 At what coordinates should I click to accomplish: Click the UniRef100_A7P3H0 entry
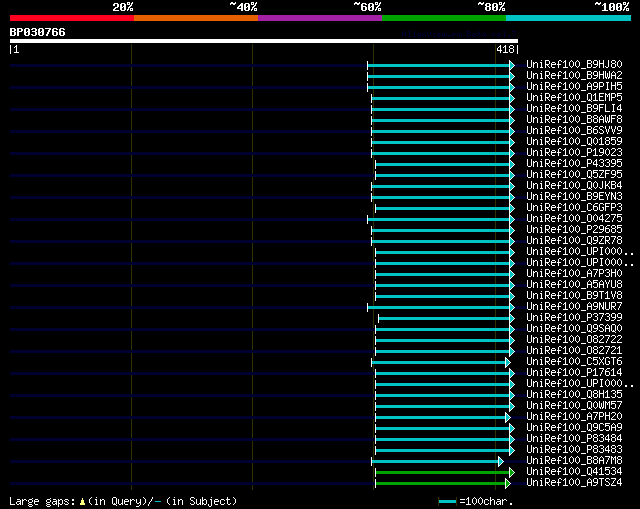574,274
